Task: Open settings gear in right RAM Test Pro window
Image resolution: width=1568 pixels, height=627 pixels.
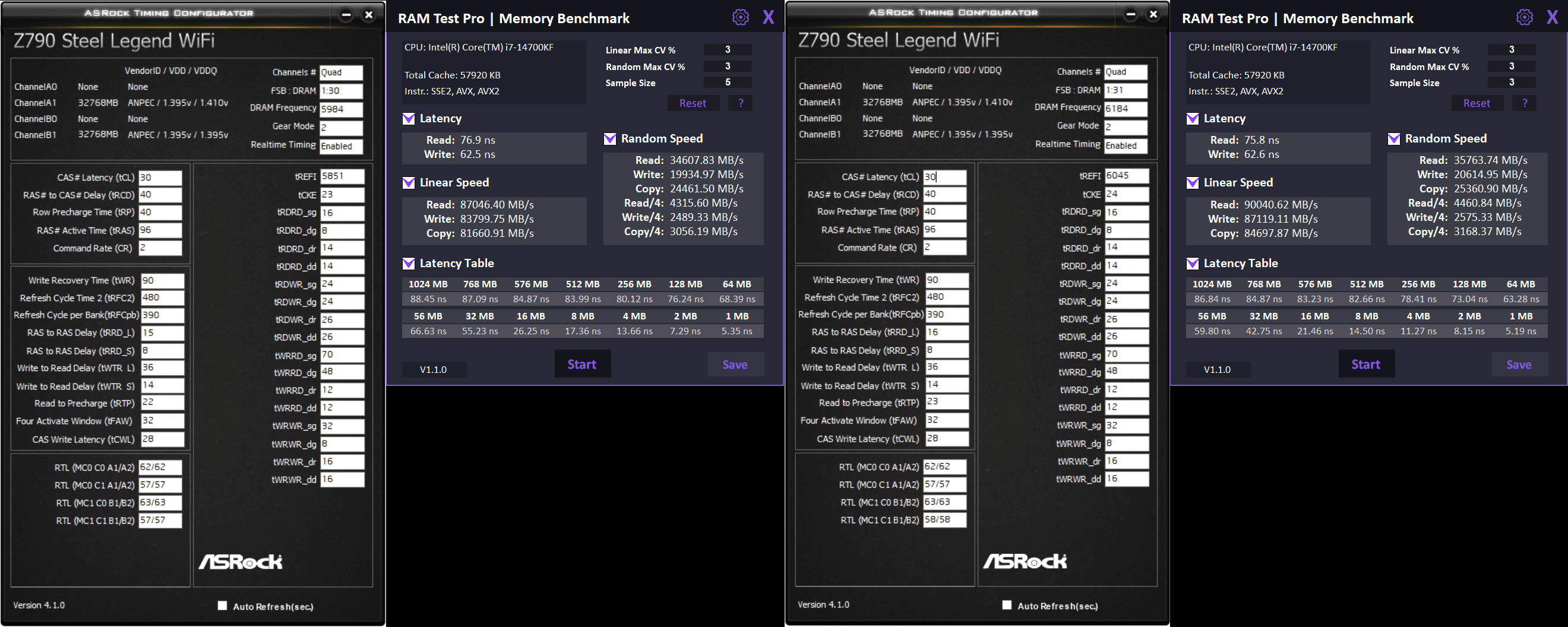Action: tap(1524, 17)
